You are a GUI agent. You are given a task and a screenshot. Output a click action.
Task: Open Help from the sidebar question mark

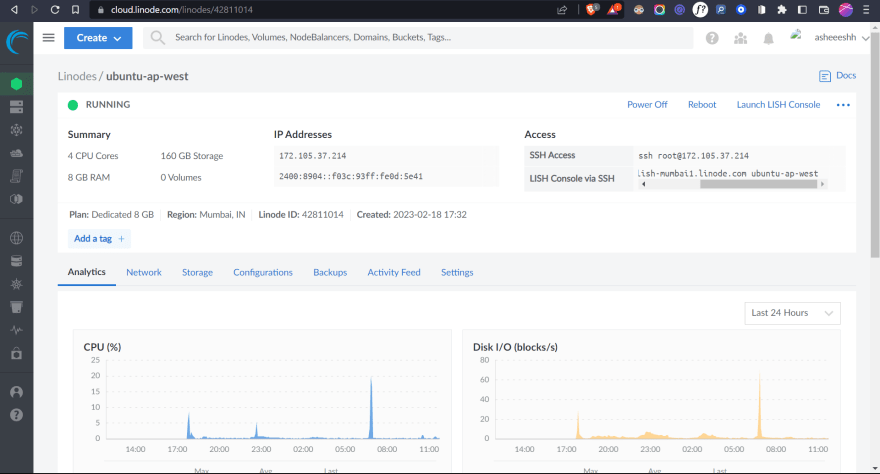coord(16,415)
